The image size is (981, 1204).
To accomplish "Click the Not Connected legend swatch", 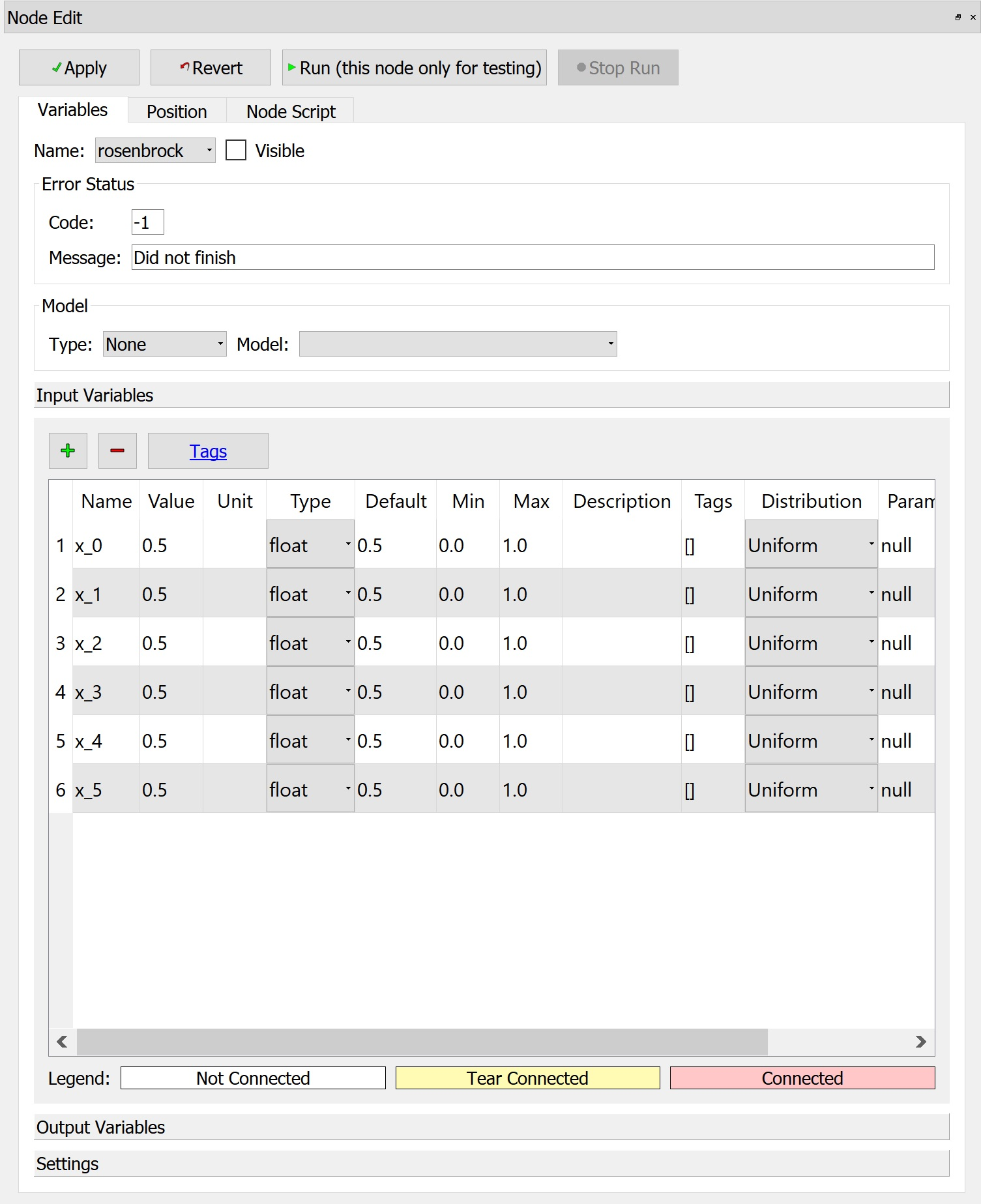I will tap(253, 1078).
